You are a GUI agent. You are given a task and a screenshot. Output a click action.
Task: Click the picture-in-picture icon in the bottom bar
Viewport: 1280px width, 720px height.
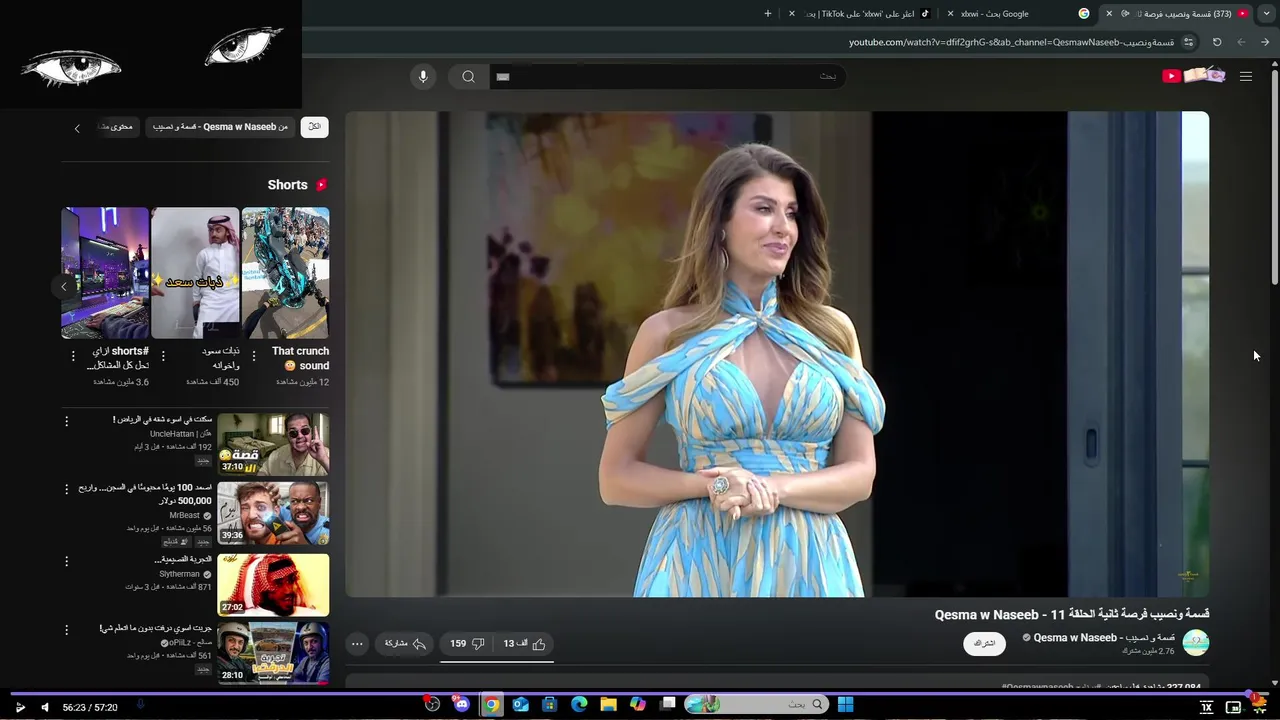1233,707
